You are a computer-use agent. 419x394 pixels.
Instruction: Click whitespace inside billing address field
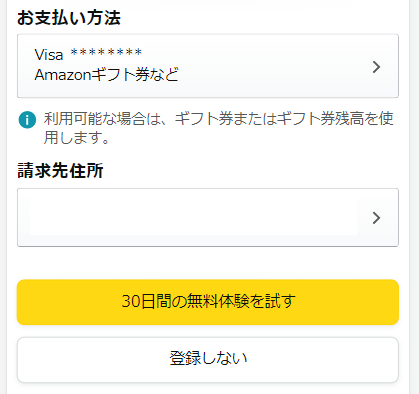click(x=193, y=217)
